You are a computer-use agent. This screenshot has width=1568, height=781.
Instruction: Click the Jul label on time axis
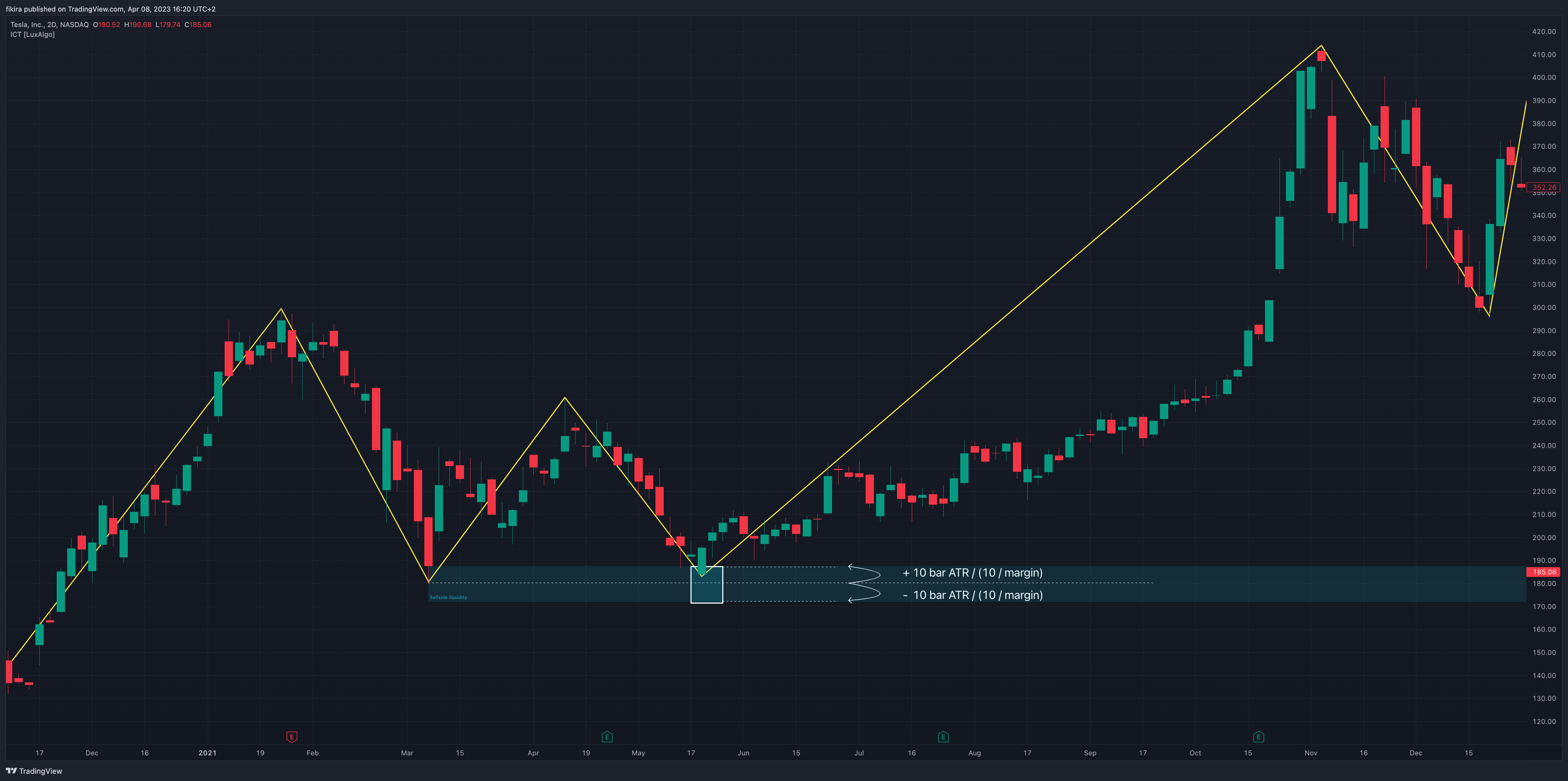click(859, 753)
